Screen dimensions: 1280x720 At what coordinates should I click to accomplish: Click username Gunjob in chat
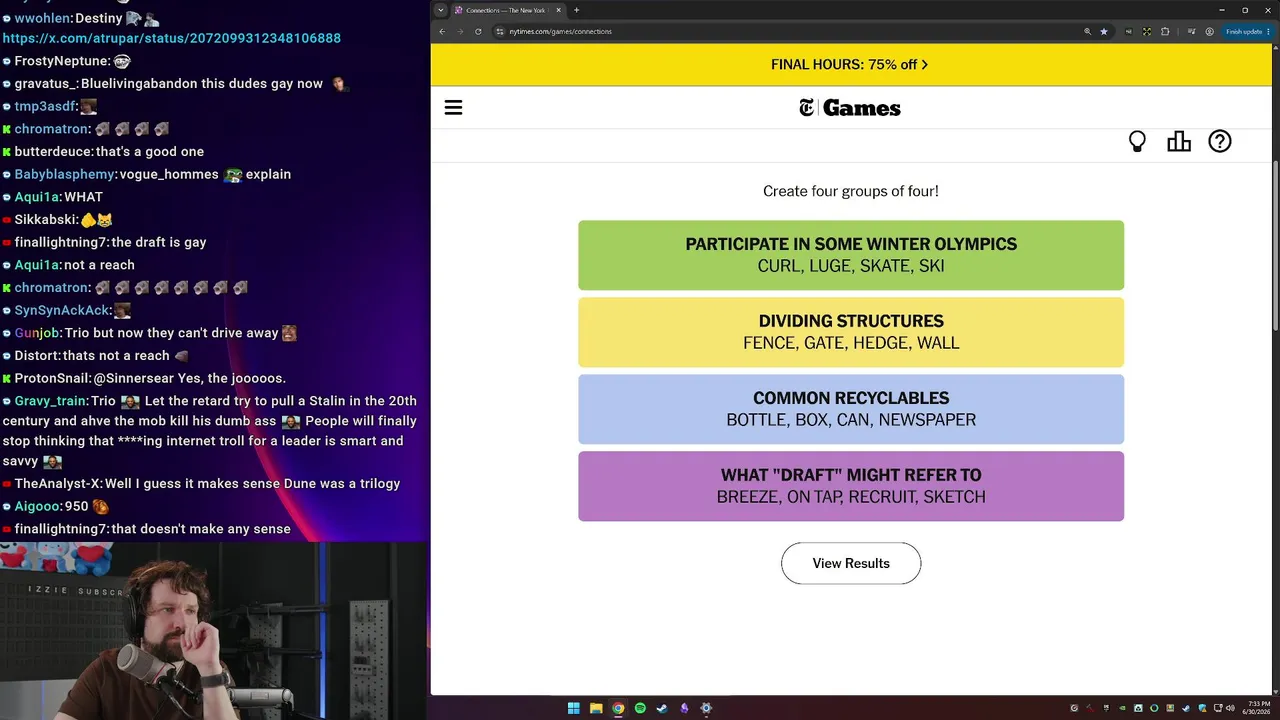coord(38,332)
